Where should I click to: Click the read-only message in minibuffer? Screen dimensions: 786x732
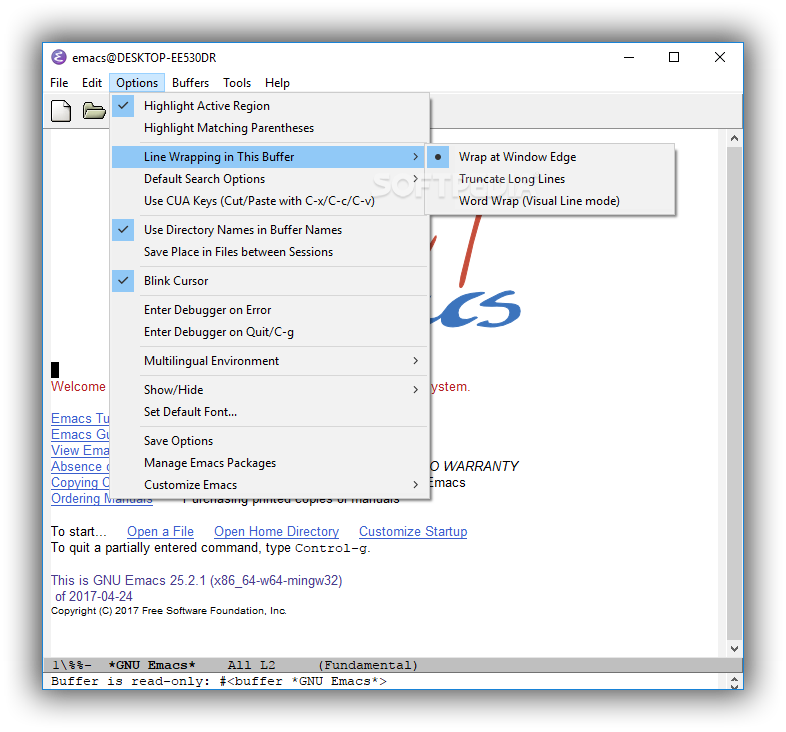tap(219, 681)
